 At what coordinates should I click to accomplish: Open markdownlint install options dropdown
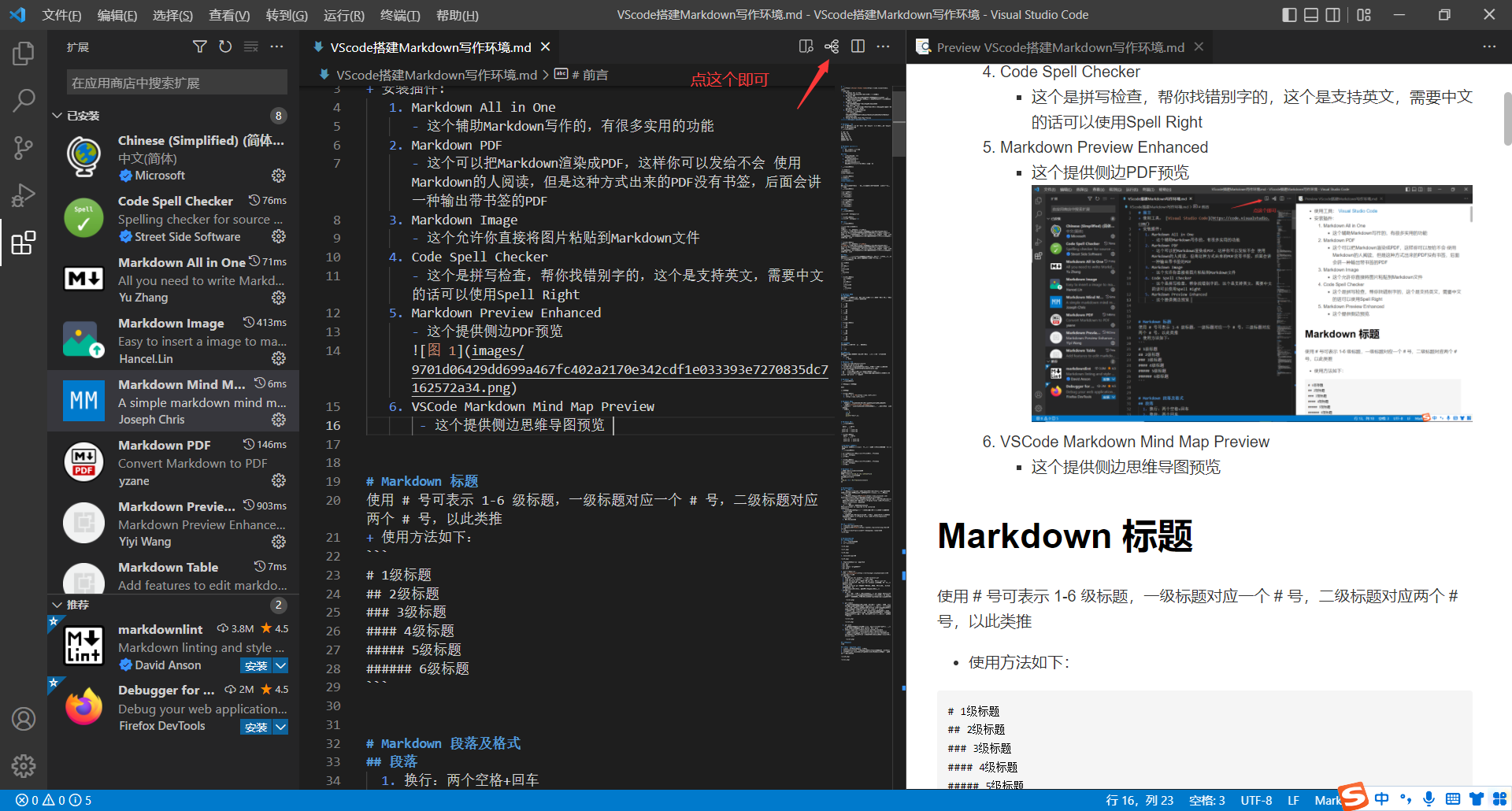pyautogui.click(x=280, y=666)
